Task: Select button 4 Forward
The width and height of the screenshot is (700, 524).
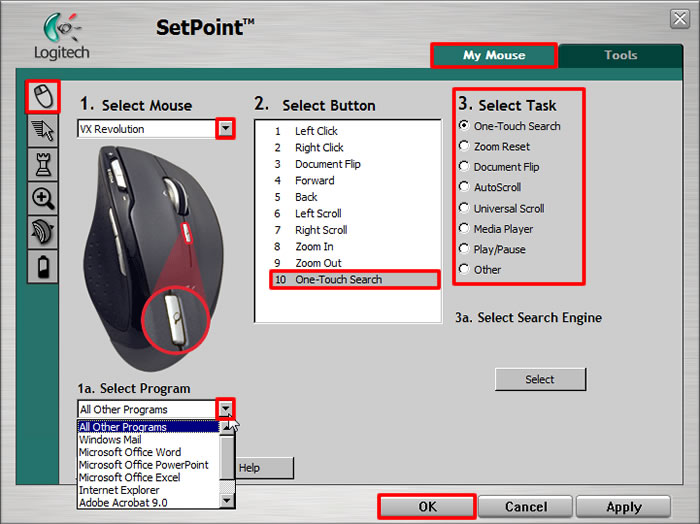Action: coord(348,180)
